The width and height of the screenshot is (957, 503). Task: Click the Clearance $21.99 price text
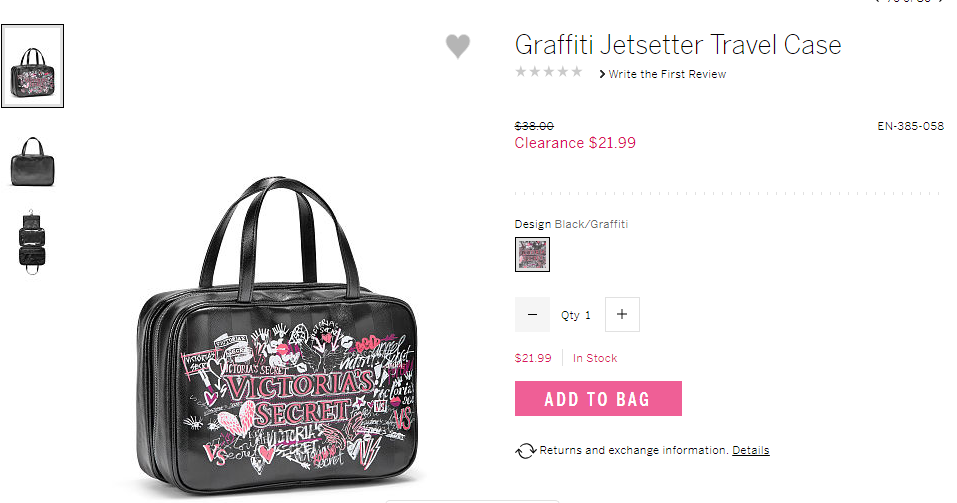575,143
